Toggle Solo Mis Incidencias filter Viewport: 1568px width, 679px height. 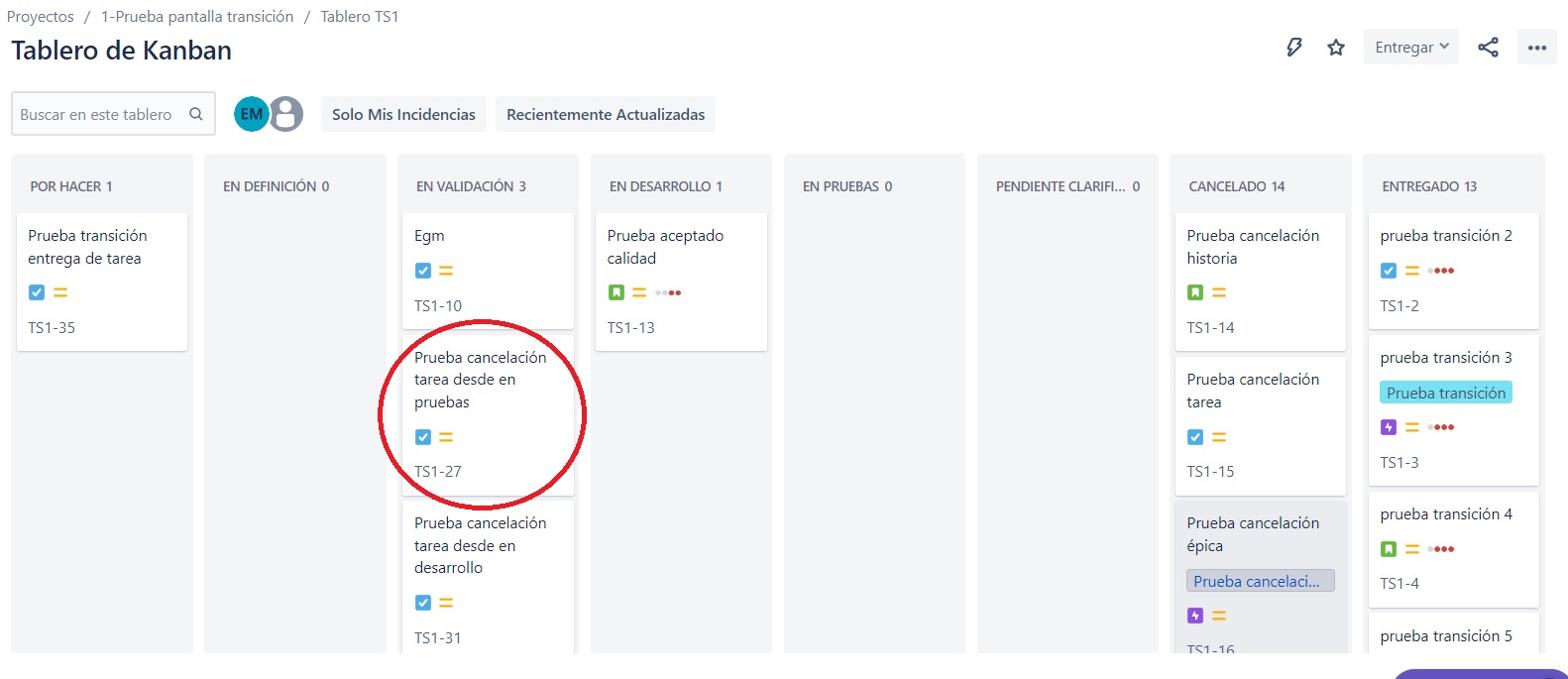(x=403, y=114)
